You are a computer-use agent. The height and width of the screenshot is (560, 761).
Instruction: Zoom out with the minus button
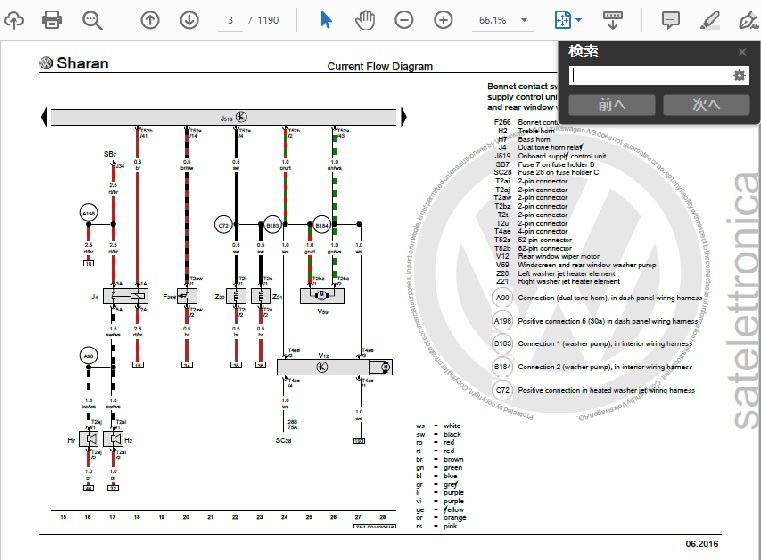pyautogui.click(x=404, y=20)
